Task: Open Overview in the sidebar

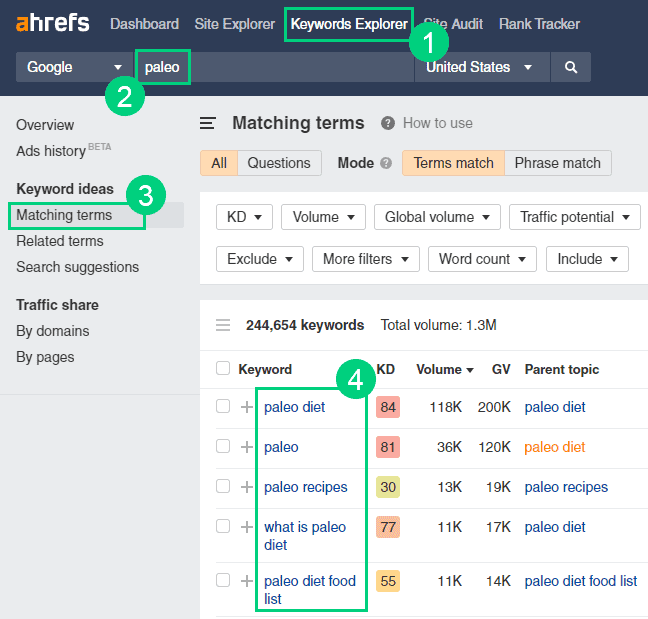Action: (x=45, y=125)
